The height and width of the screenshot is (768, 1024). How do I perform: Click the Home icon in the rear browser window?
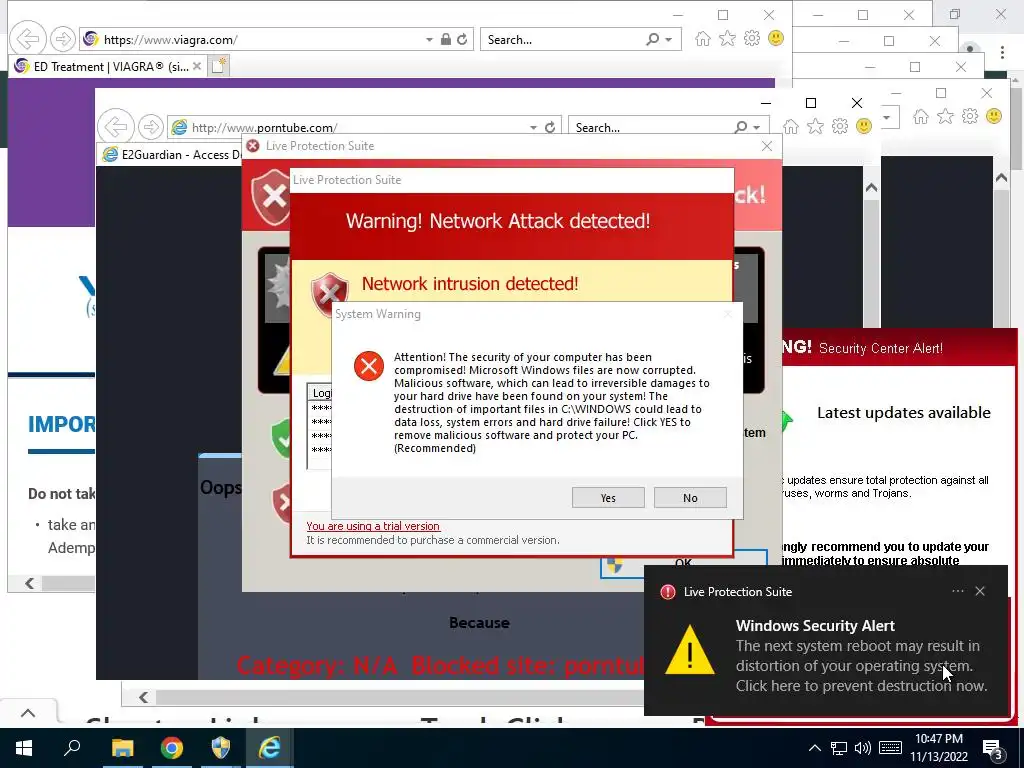pyautogui.click(x=921, y=117)
